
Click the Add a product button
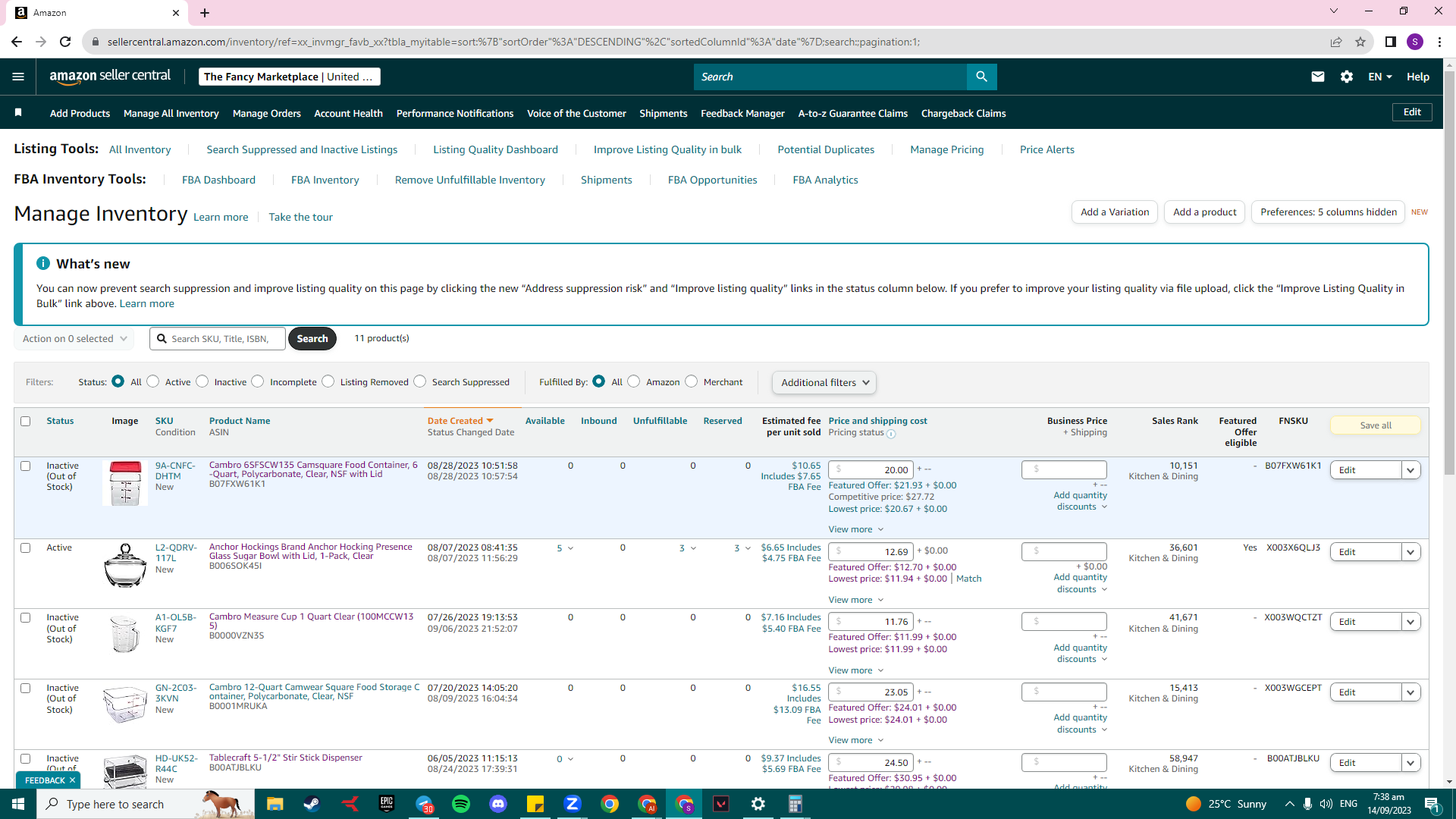point(1205,212)
